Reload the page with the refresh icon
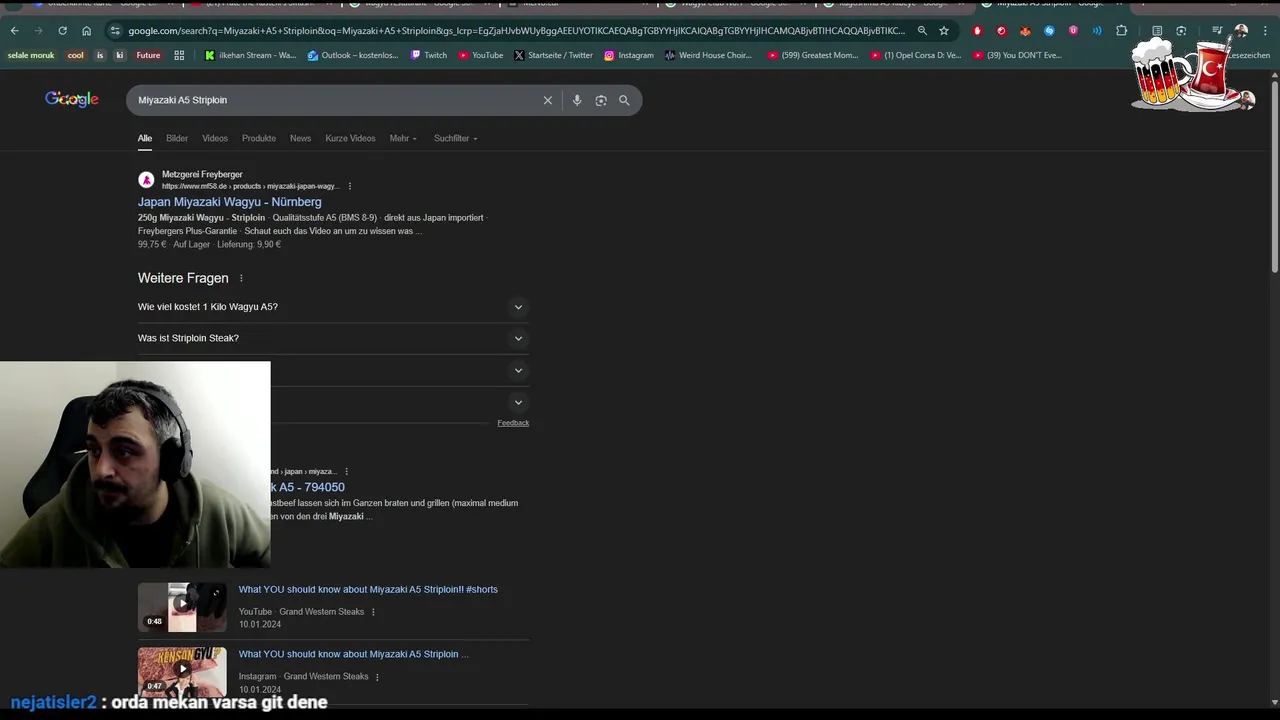Image resolution: width=1280 pixels, height=720 pixels. 62,31
